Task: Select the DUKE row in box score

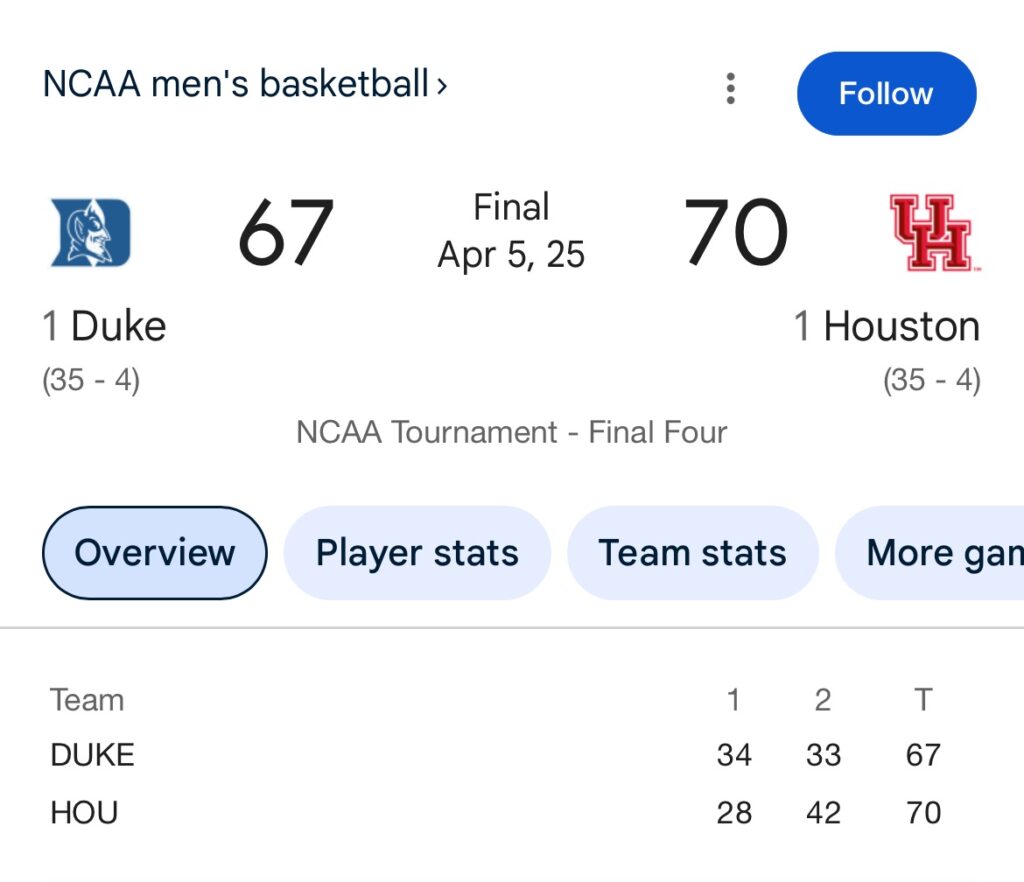Action: click(x=93, y=755)
